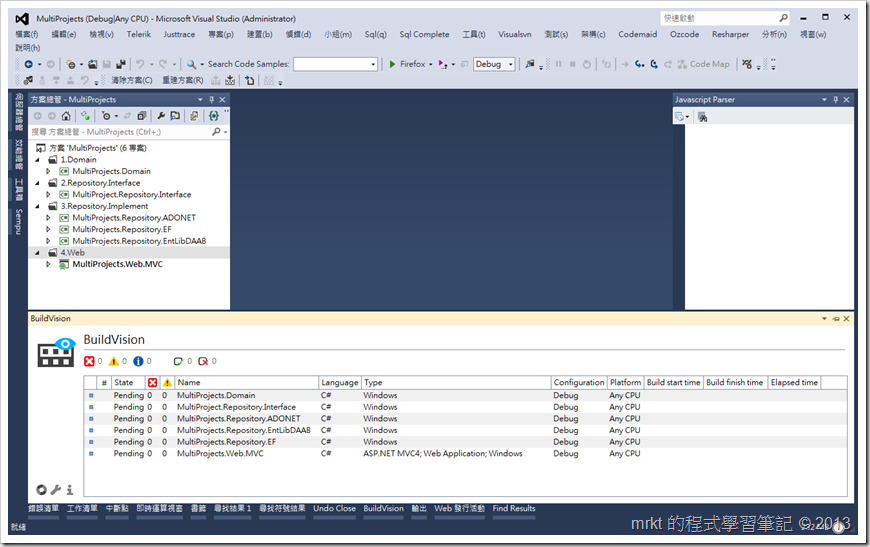This screenshot has height=547, width=870.
Task: Click the BuildVision circle icon beside wrench
Action: click(x=41, y=490)
